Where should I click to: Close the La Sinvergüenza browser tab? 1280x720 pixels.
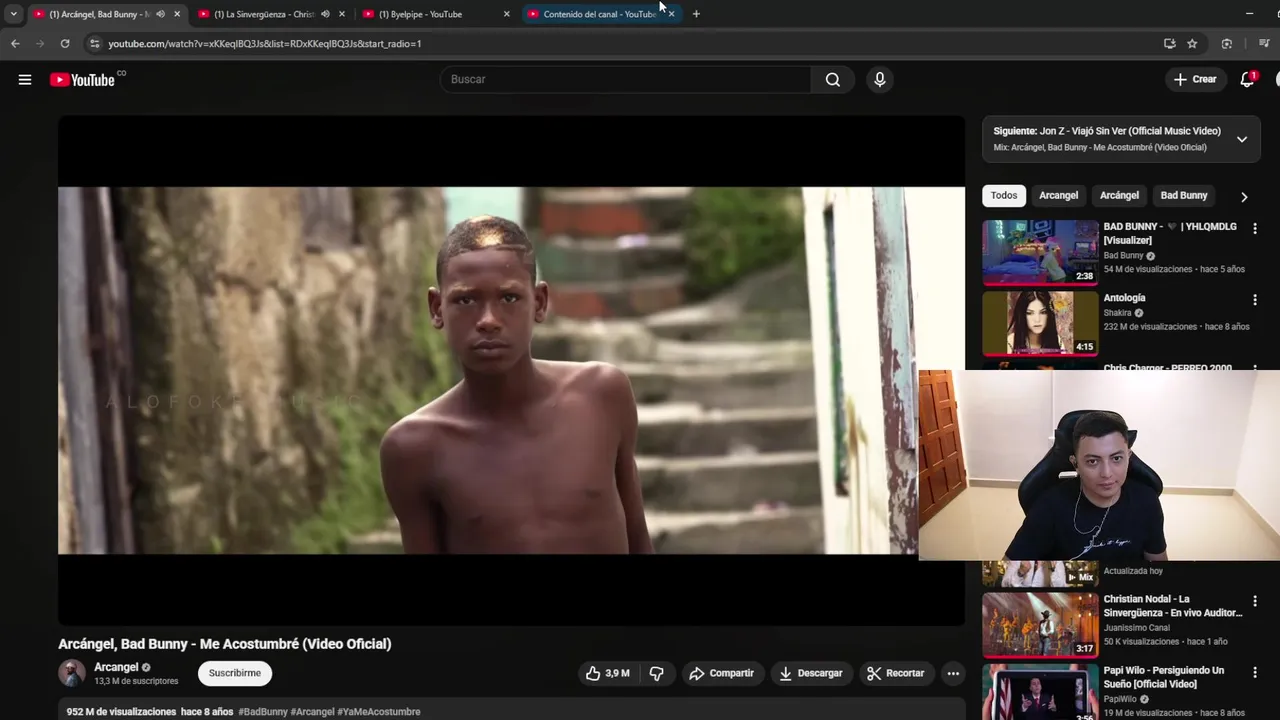[x=342, y=14]
